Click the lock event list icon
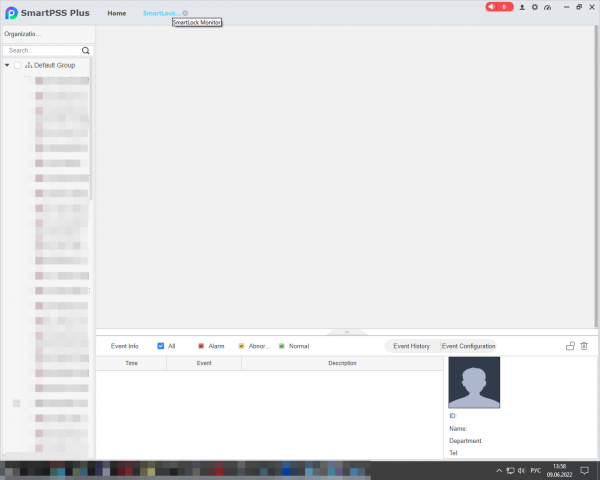 [x=570, y=346]
